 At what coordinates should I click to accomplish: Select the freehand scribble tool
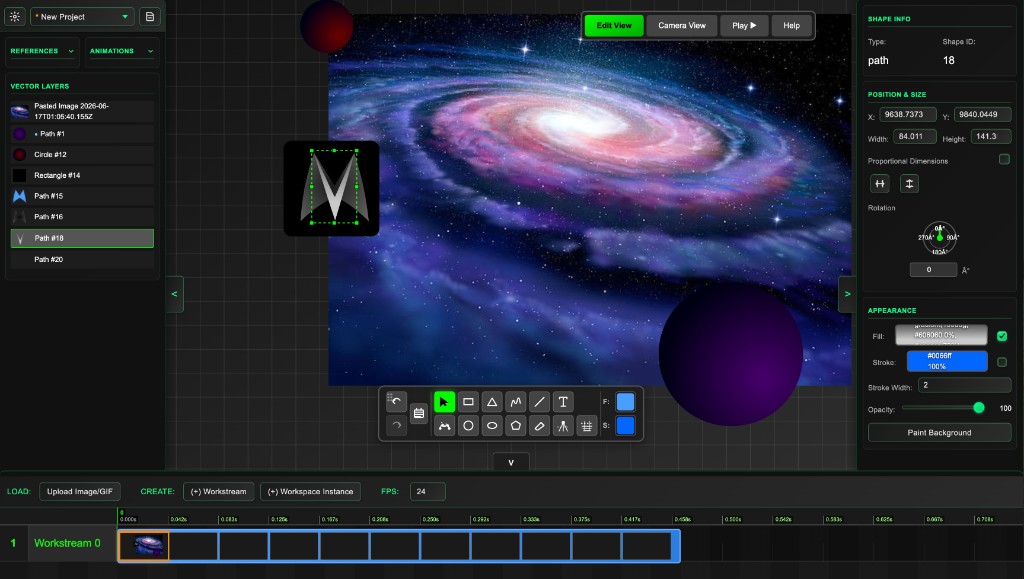point(516,401)
